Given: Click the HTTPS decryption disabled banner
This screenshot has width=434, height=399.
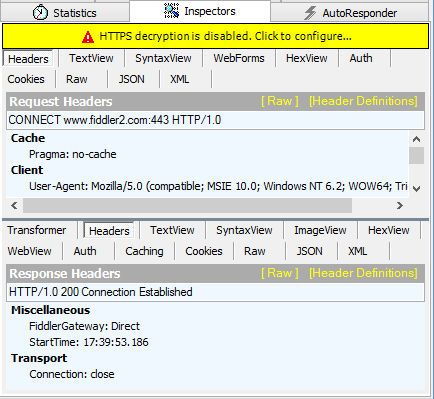Looking at the screenshot, I should coord(216,36).
